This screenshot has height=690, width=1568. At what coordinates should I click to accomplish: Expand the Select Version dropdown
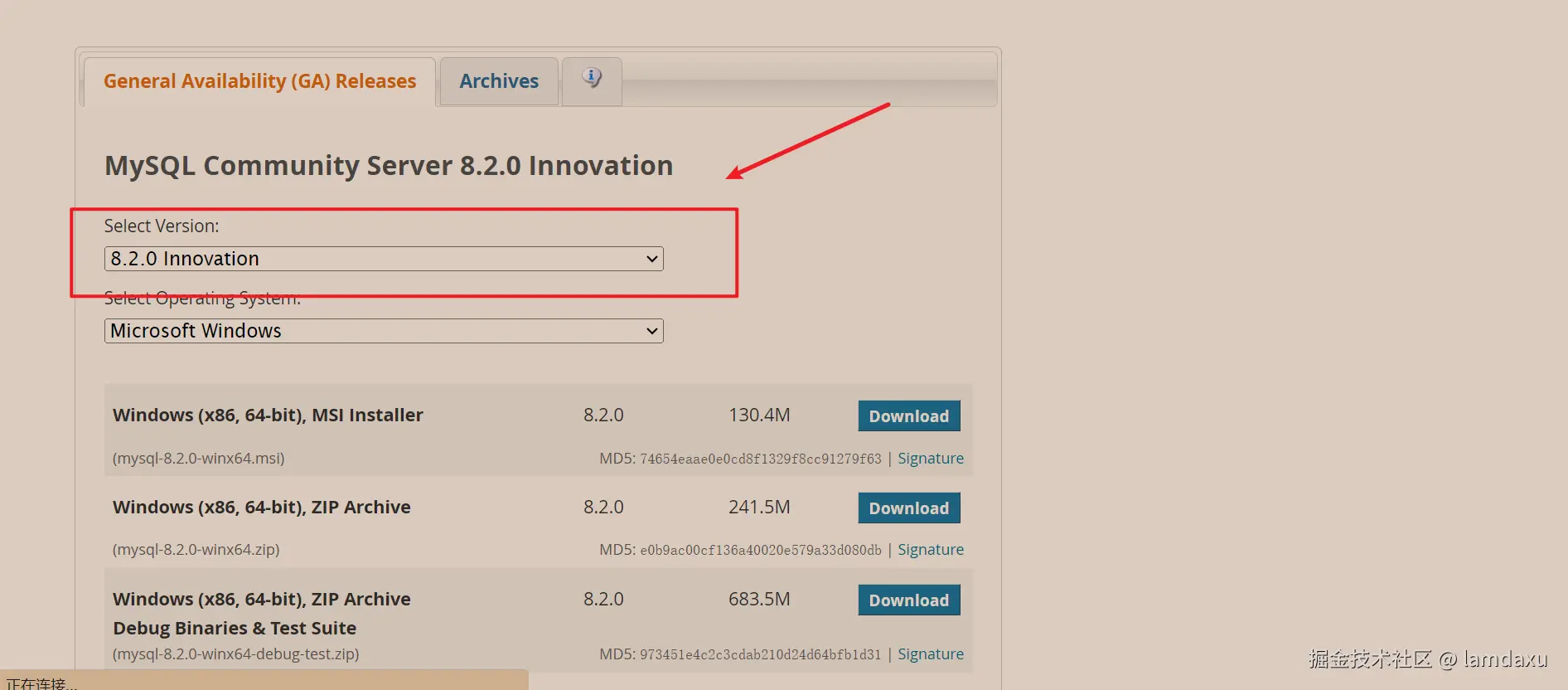tap(384, 259)
